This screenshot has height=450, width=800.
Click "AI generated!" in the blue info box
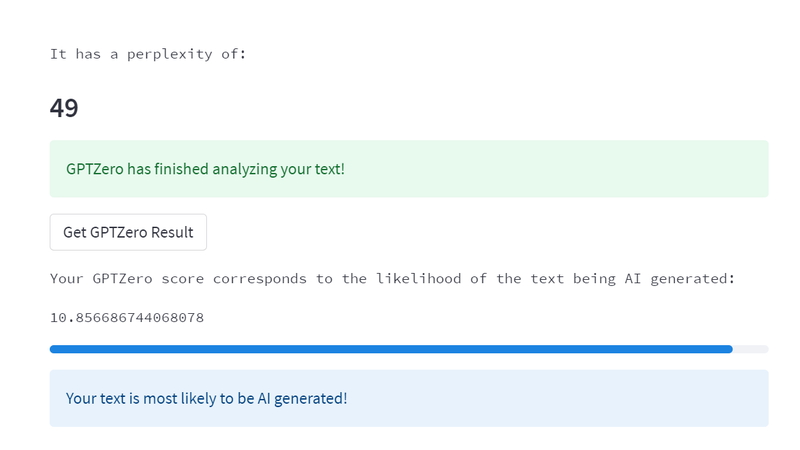[302, 398]
